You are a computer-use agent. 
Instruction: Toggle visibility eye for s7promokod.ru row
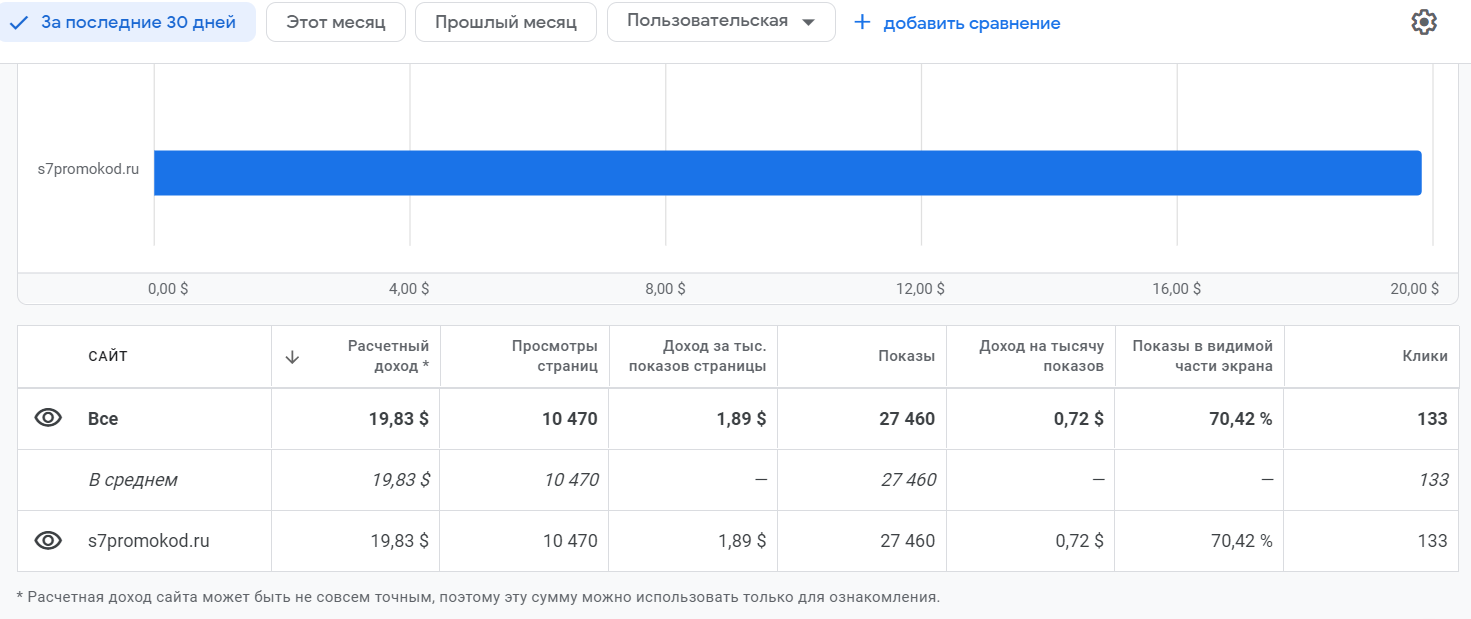(48, 541)
